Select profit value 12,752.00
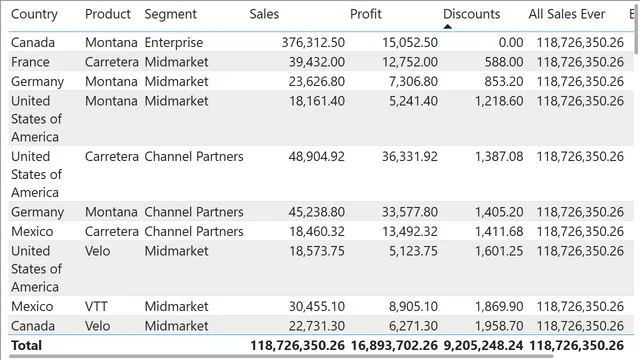Screen dimensions: 640x360 (410, 62)
